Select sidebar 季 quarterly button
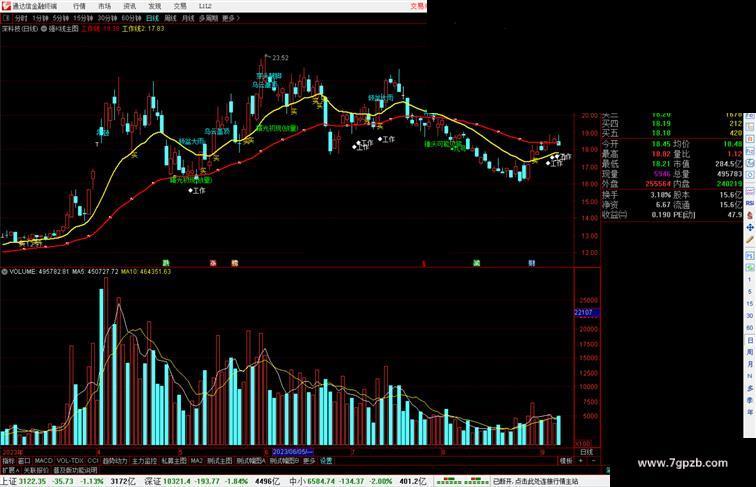Viewport: 756px width, 487px height. click(x=750, y=400)
